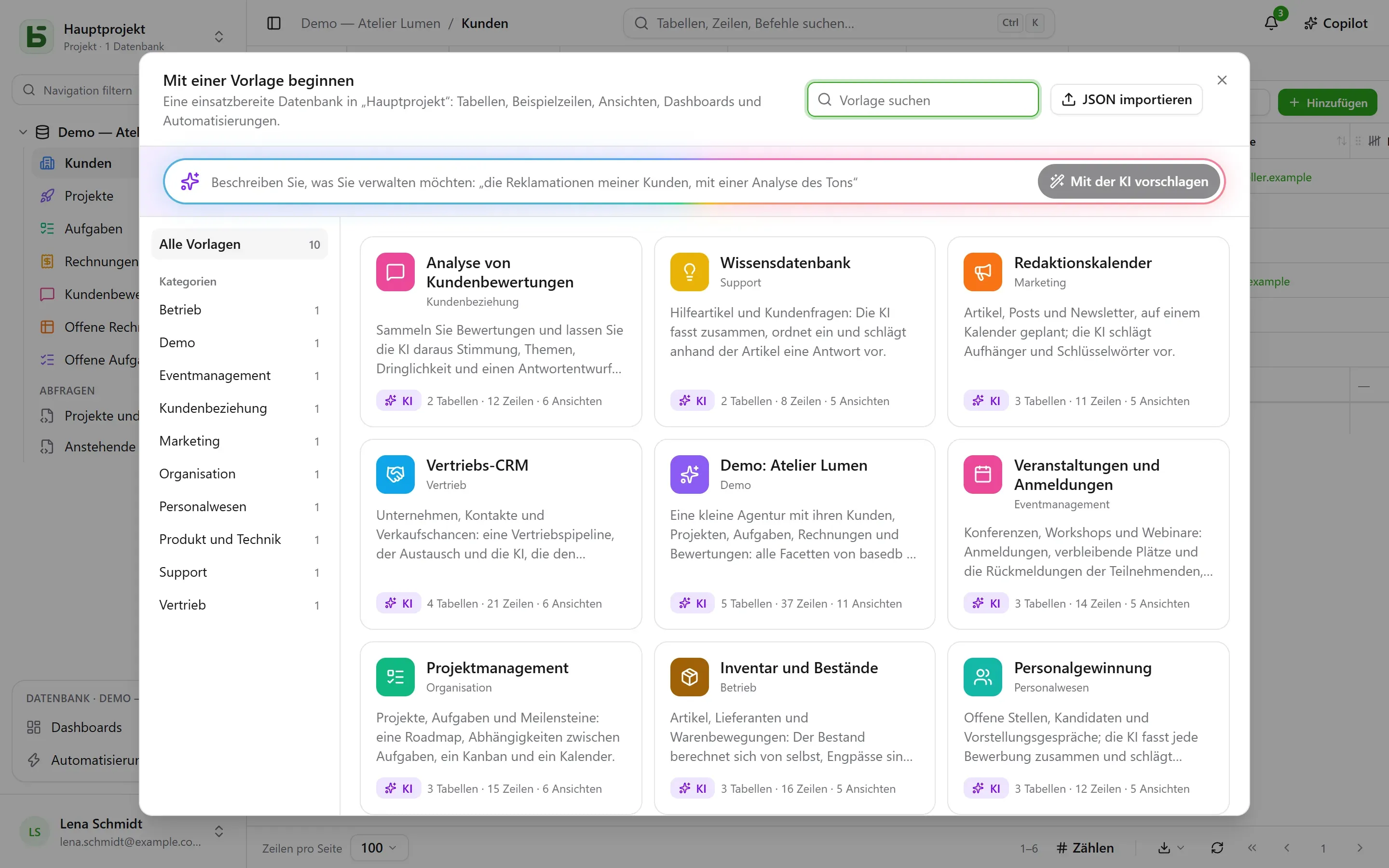Filter templates by Support category
Viewport: 1389px width, 868px height.
(239, 572)
